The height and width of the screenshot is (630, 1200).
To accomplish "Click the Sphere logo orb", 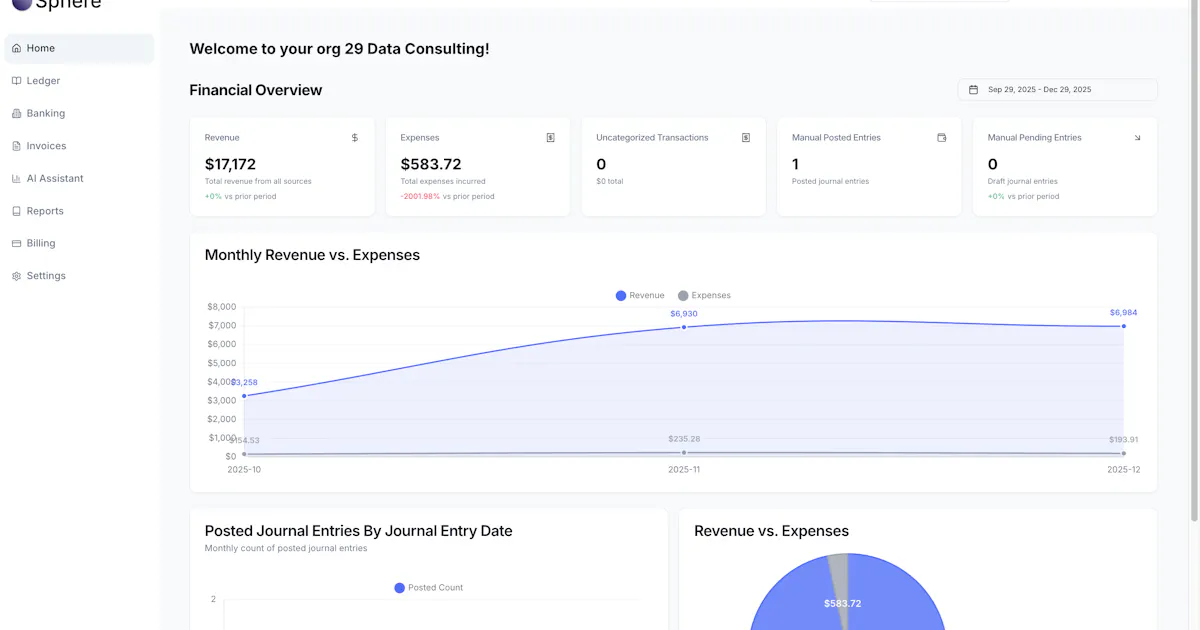I will (x=21, y=4).
